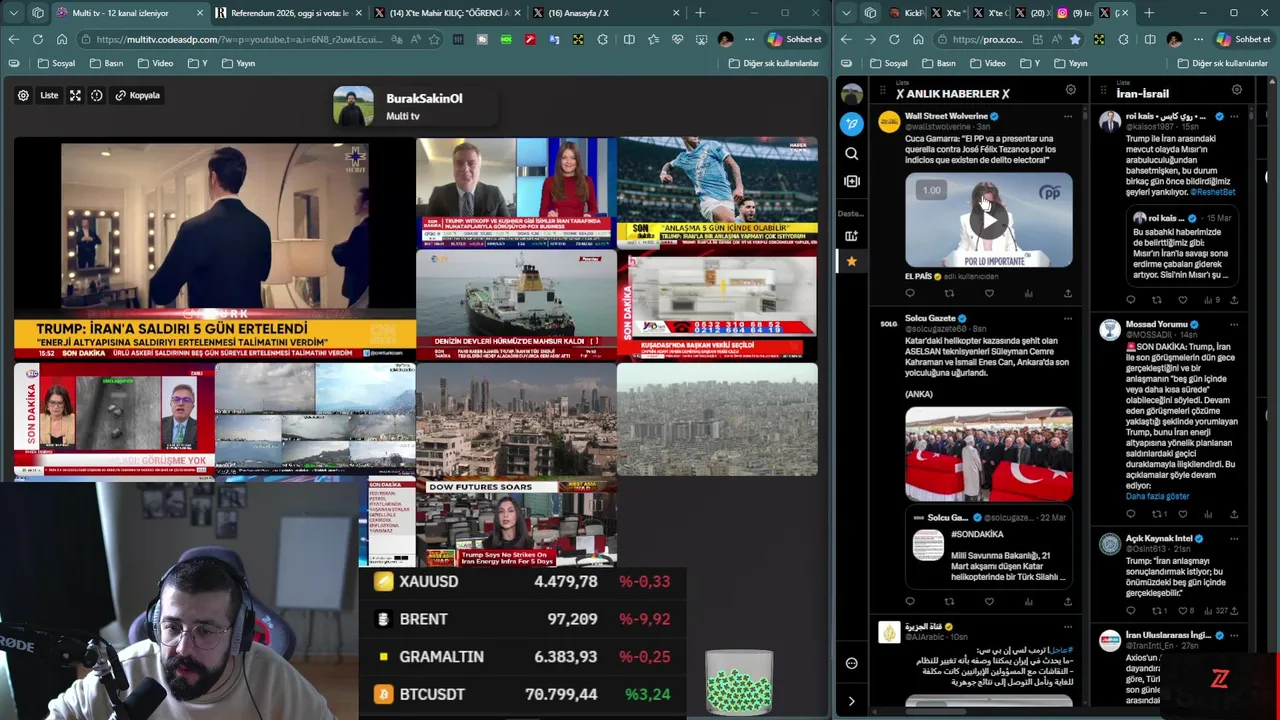The image size is (1280, 720).
Task: Select the Hürmüz tanker ship channel tile
Action: click(516, 304)
